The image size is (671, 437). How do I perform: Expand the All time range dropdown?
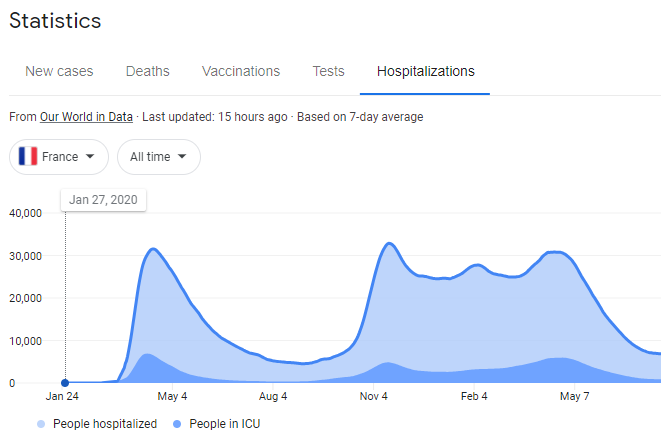click(x=159, y=157)
